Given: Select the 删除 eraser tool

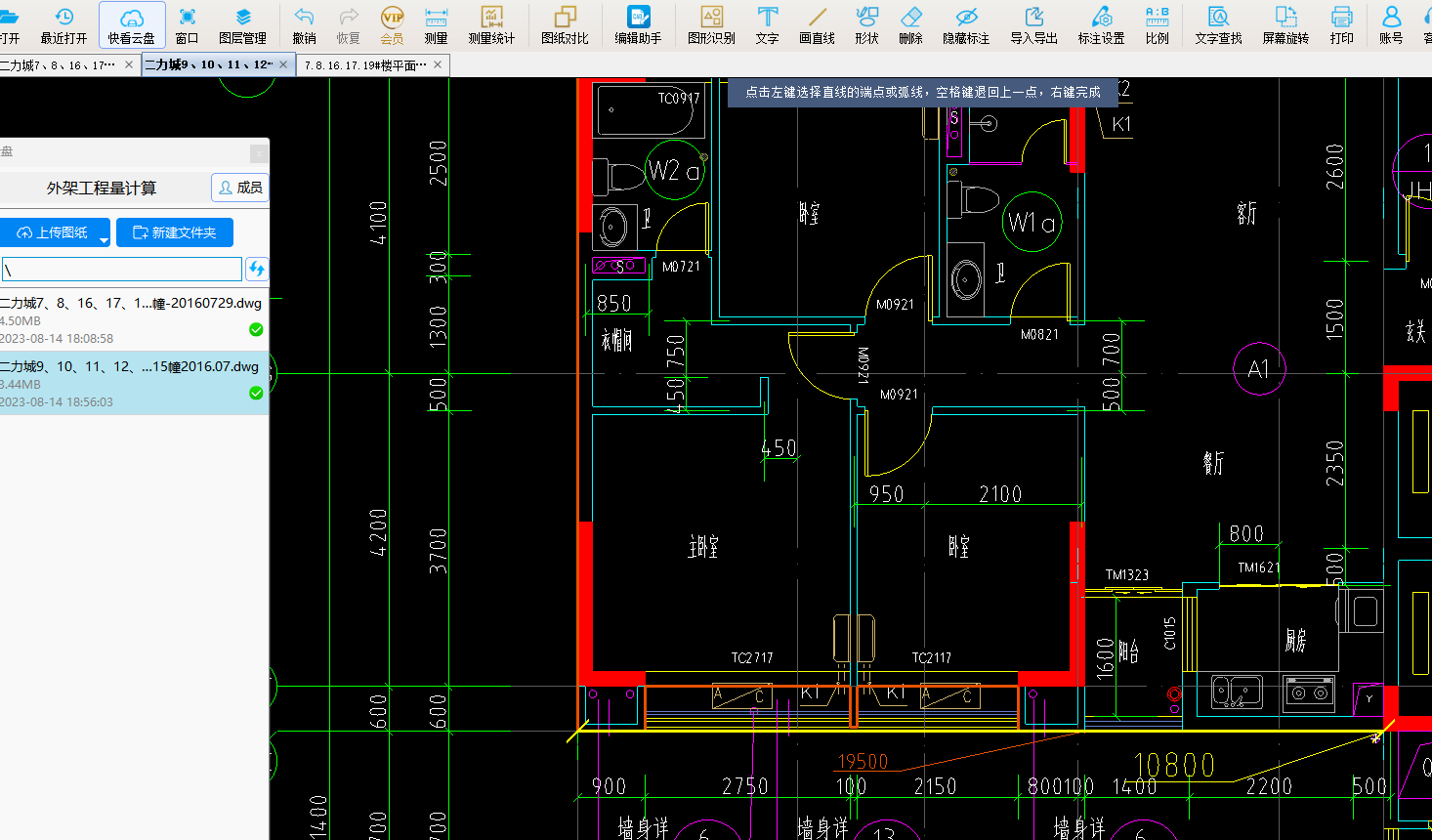Looking at the screenshot, I should (x=910, y=25).
